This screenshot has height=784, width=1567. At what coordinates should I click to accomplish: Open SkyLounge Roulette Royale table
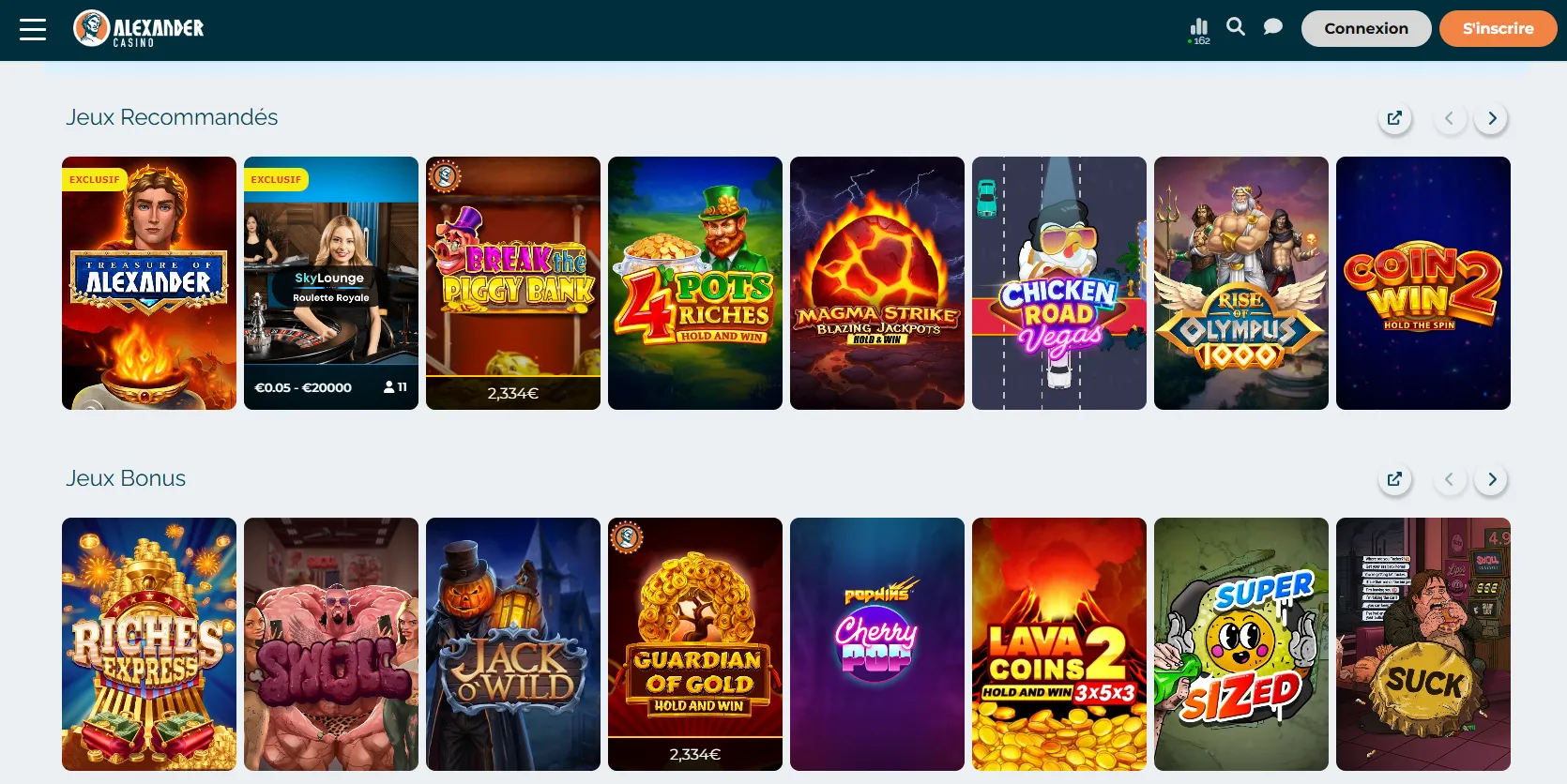pyautogui.click(x=331, y=283)
